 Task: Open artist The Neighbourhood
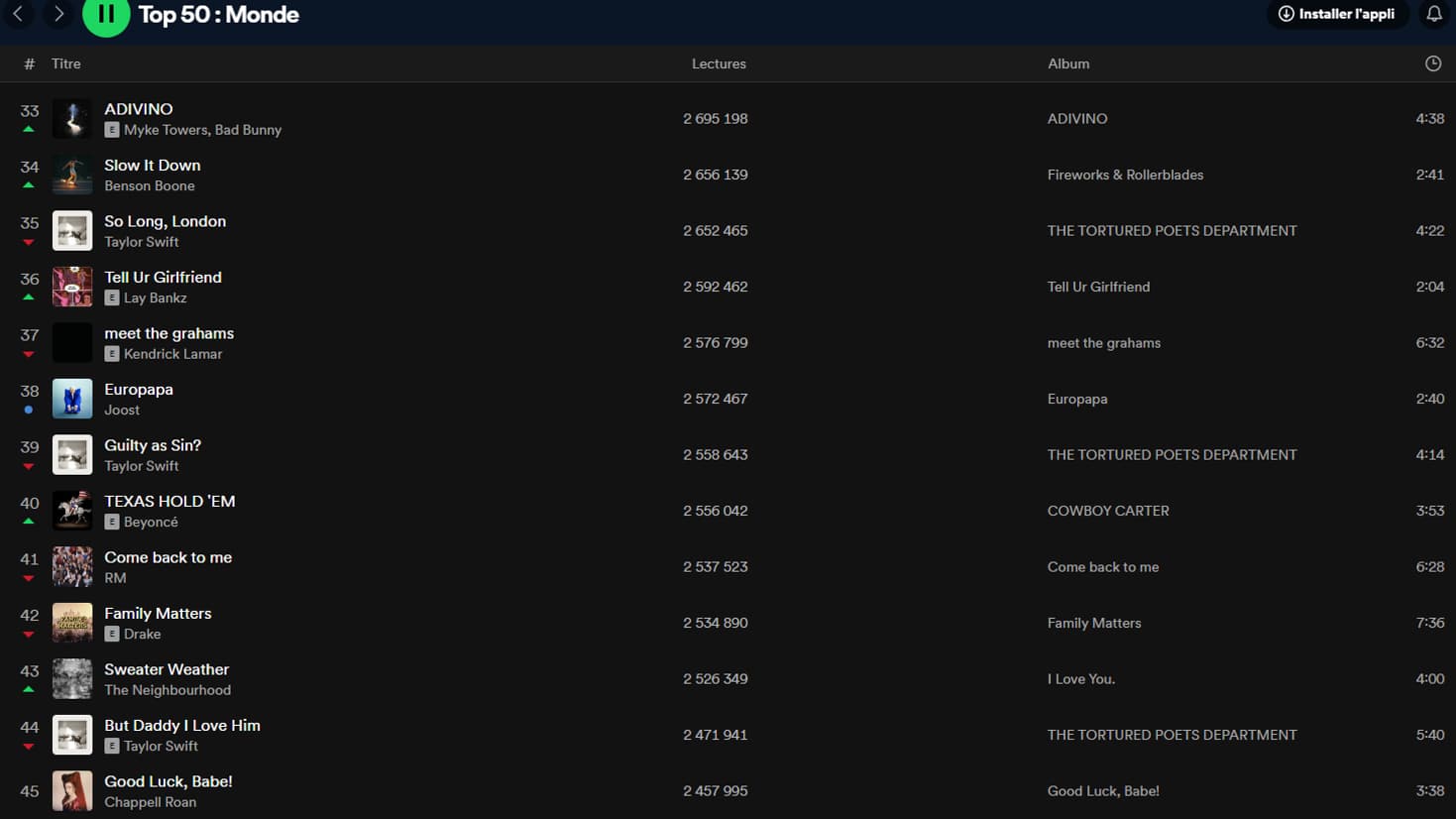pos(168,690)
